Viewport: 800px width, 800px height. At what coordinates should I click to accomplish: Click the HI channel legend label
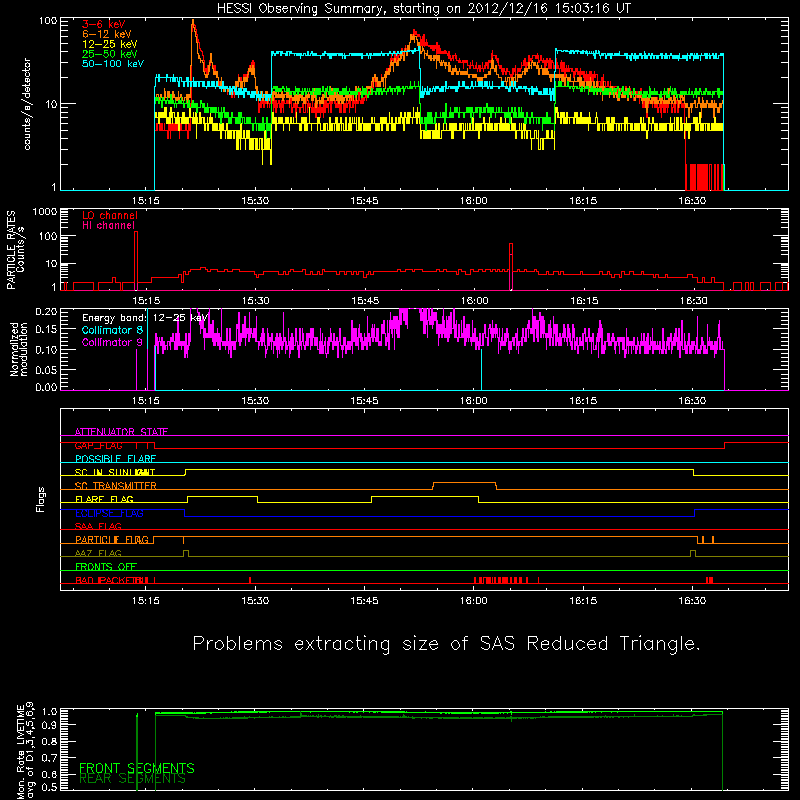click(109, 226)
